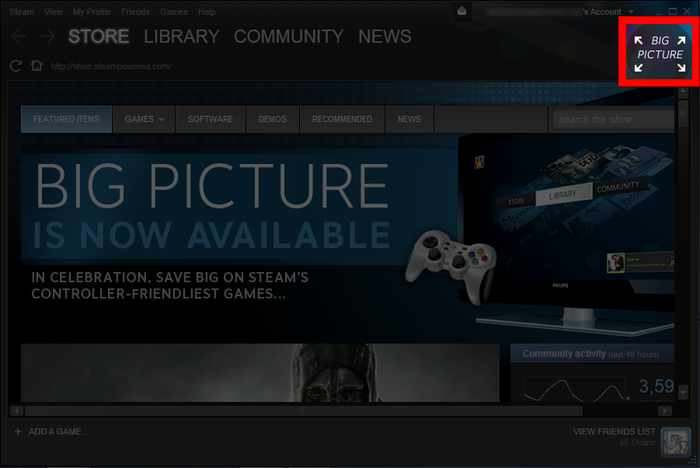Viewport: 700px width, 468px height.
Task: Click the gamepad controller image
Action: pyautogui.click(x=451, y=267)
